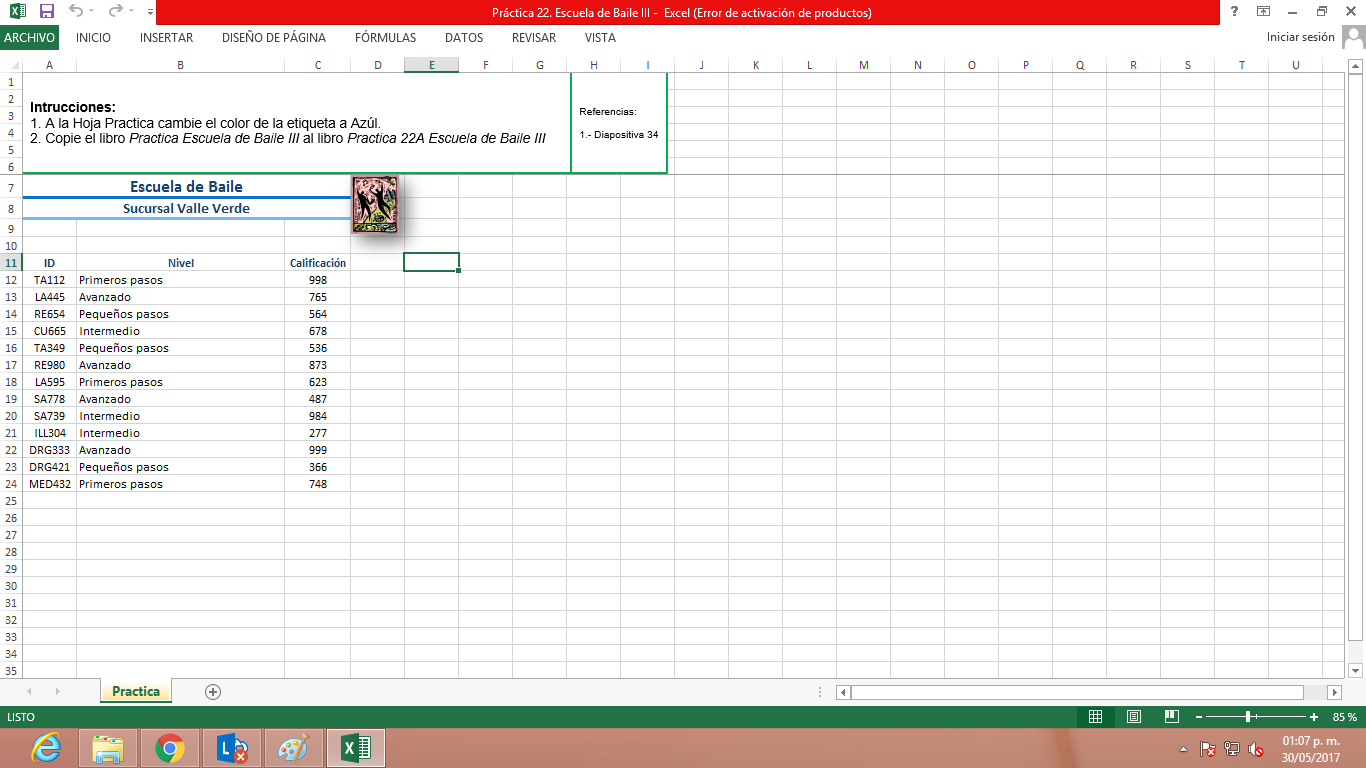Open Paint from the taskbar
The image size is (1366, 768).
[294, 748]
